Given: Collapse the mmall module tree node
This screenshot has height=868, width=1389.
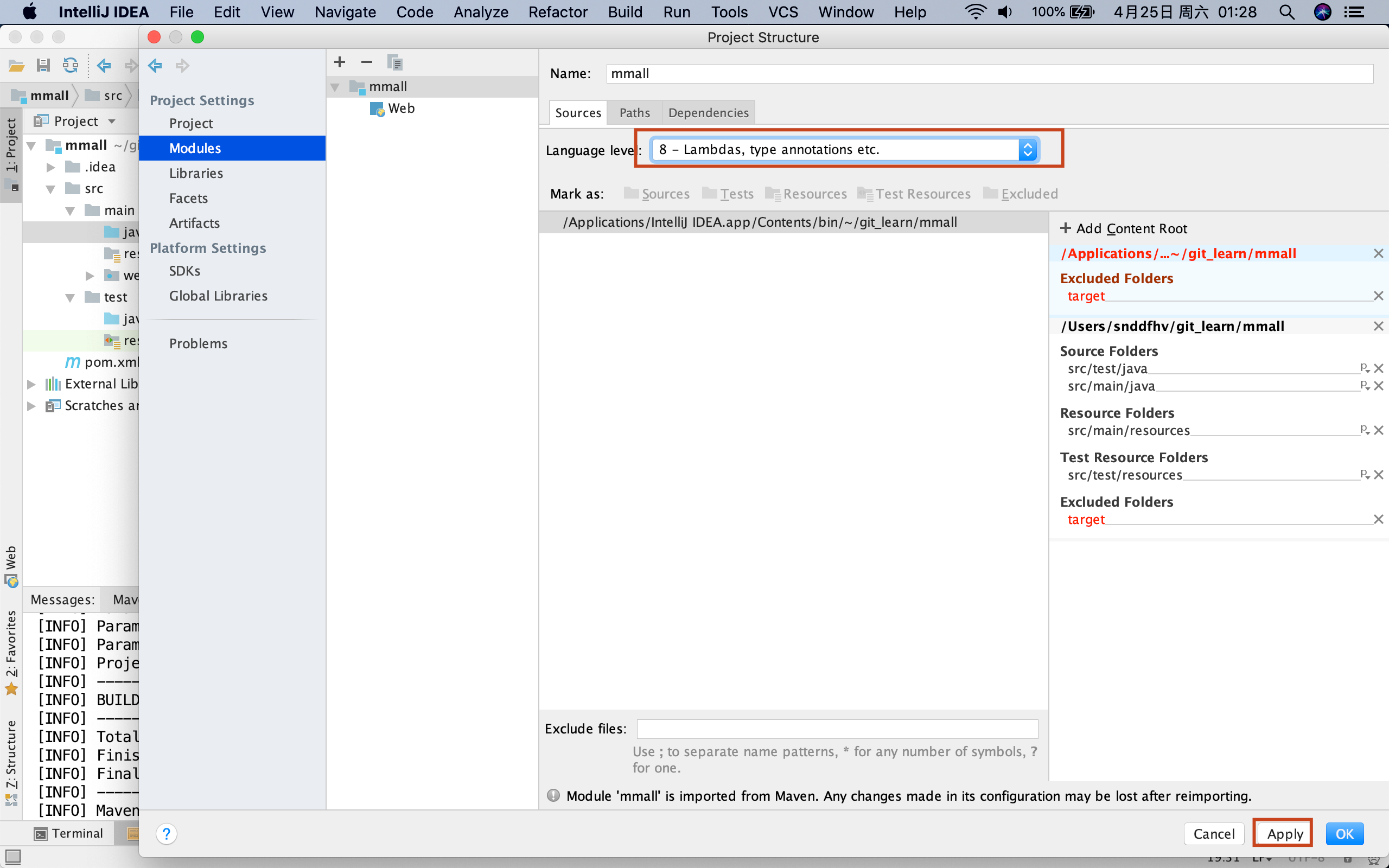Looking at the screenshot, I should coord(335,87).
